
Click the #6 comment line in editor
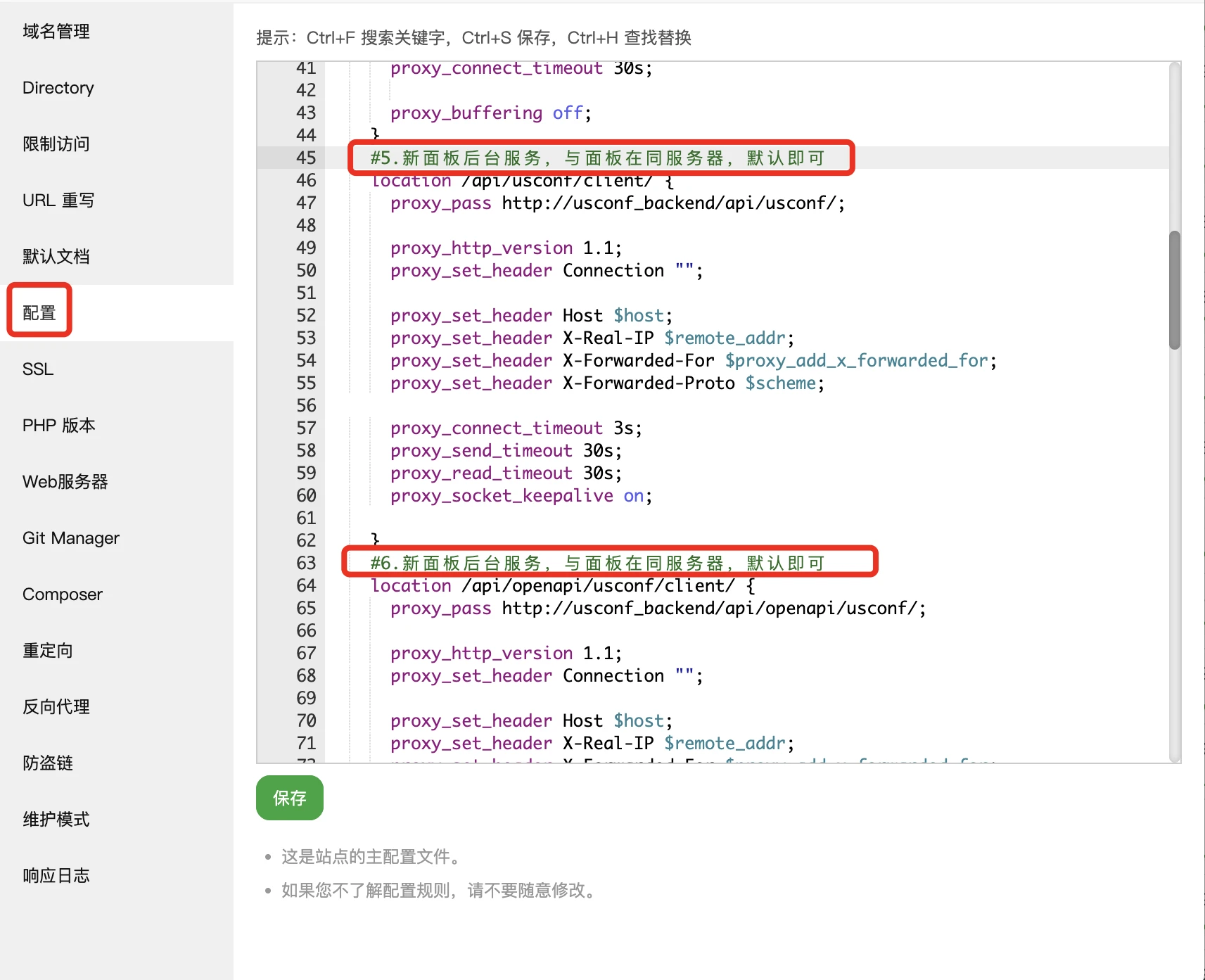[x=597, y=563]
